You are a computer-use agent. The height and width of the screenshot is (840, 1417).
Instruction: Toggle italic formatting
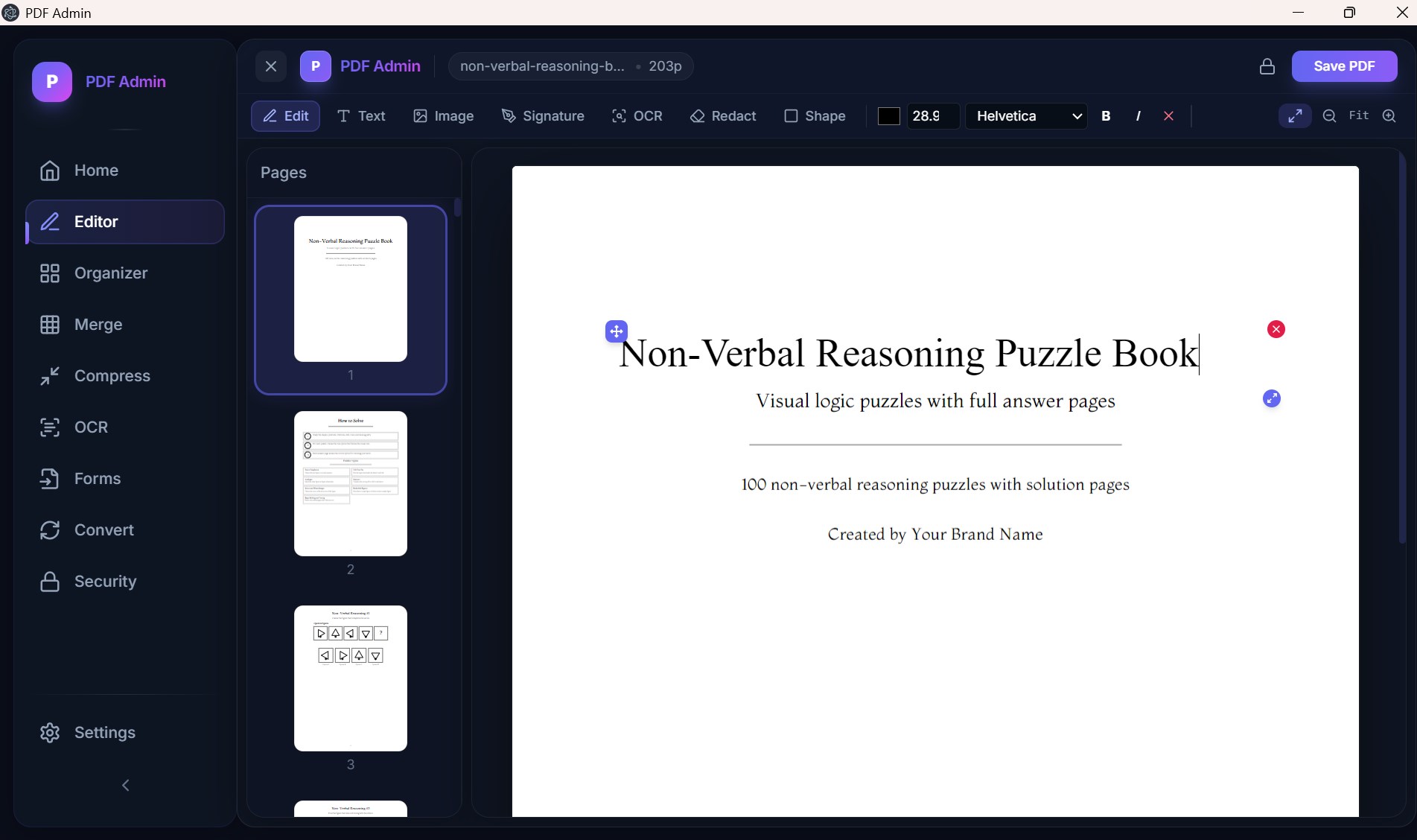[x=1138, y=116]
